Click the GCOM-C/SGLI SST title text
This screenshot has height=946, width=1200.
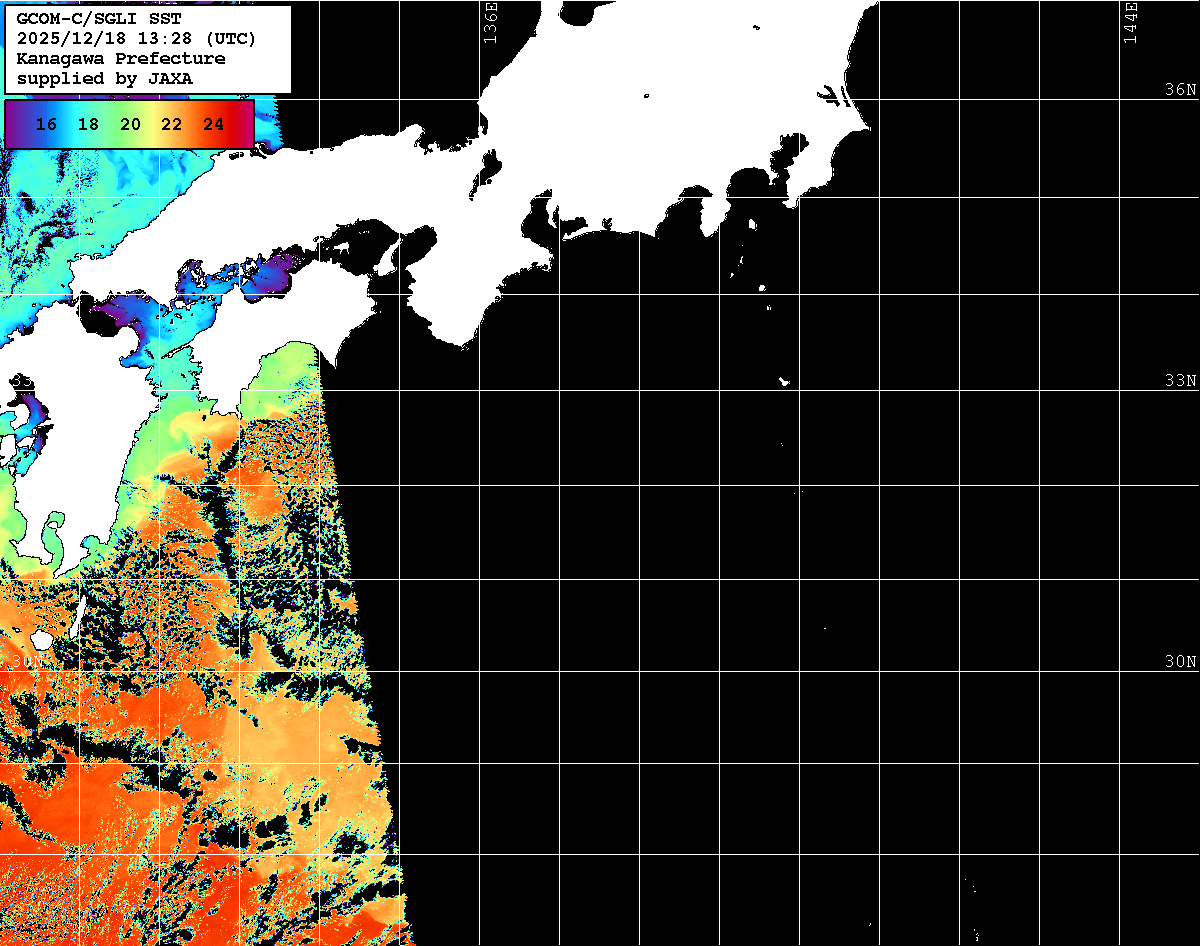coord(97,19)
